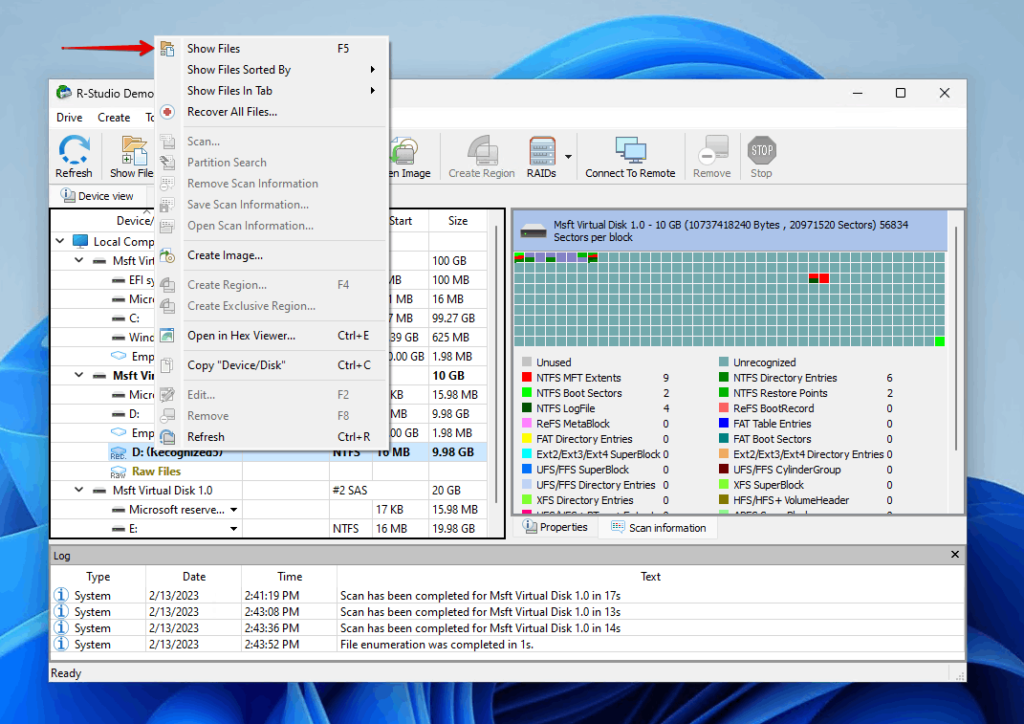This screenshot has width=1024, height=724.
Task: Collapse the first Msft Virtual Disk node
Action: 79,260
